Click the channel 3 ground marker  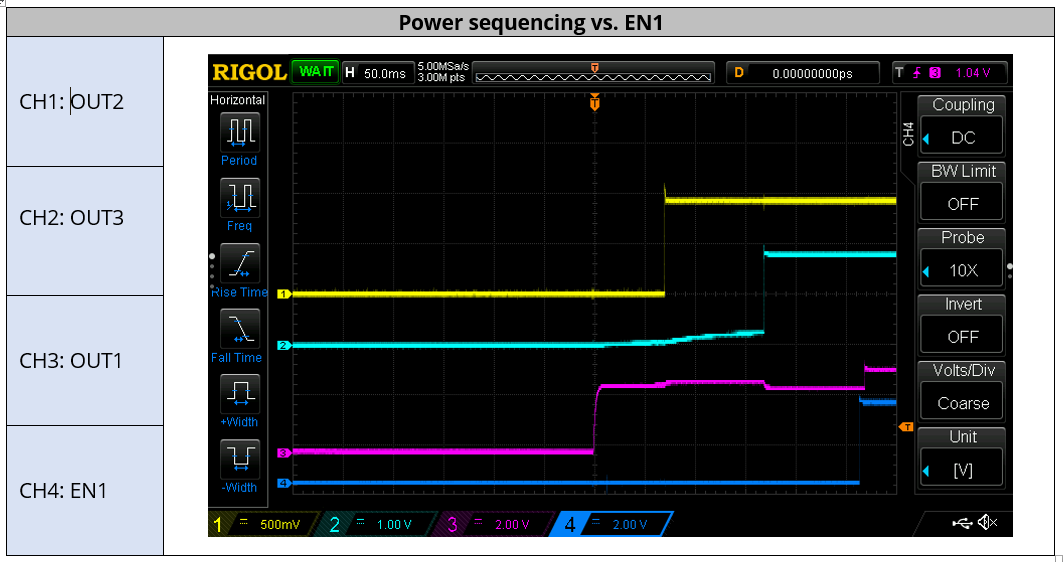point(284,453)
